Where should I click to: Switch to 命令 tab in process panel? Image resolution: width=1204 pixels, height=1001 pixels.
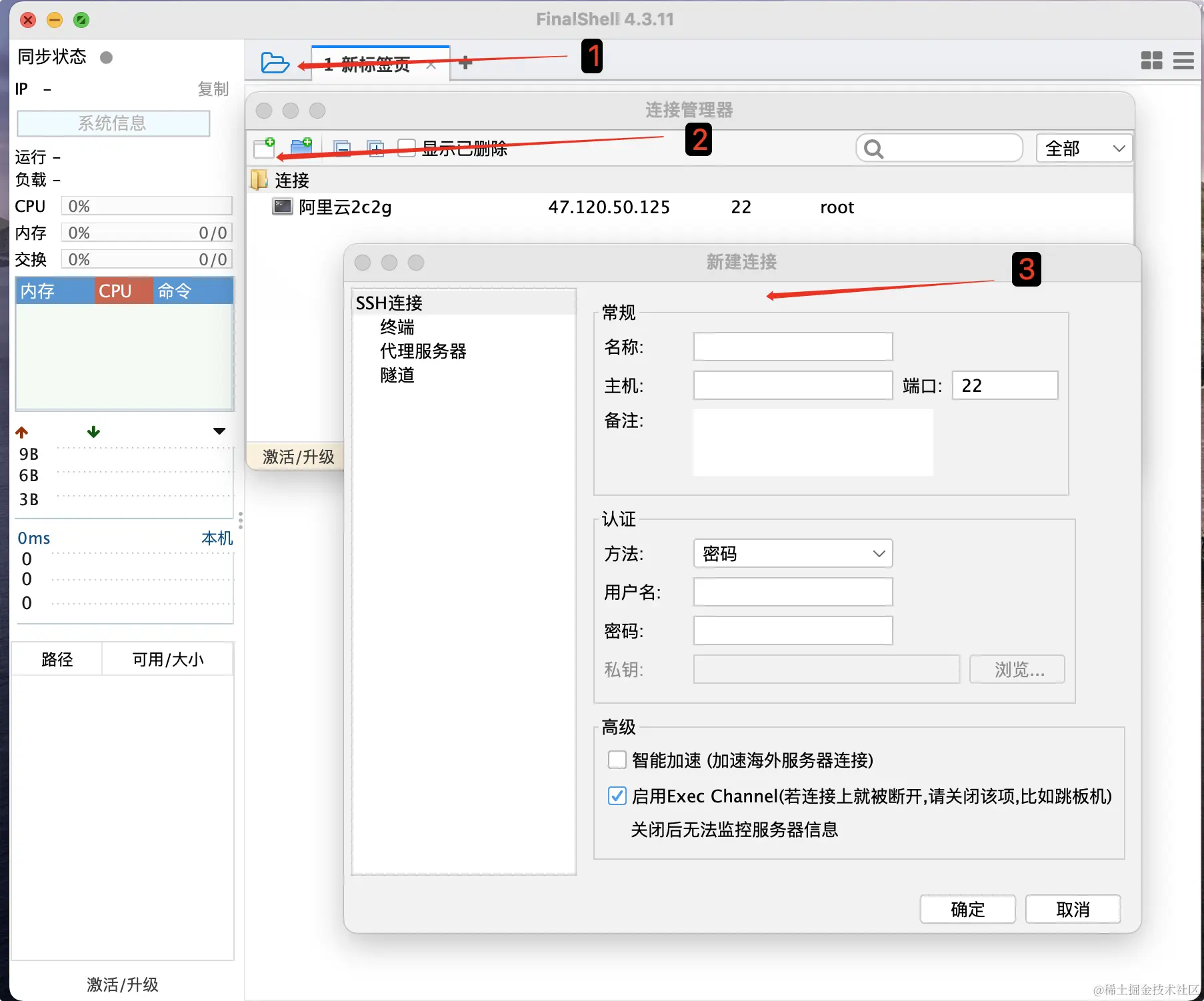tap(193, 291)
